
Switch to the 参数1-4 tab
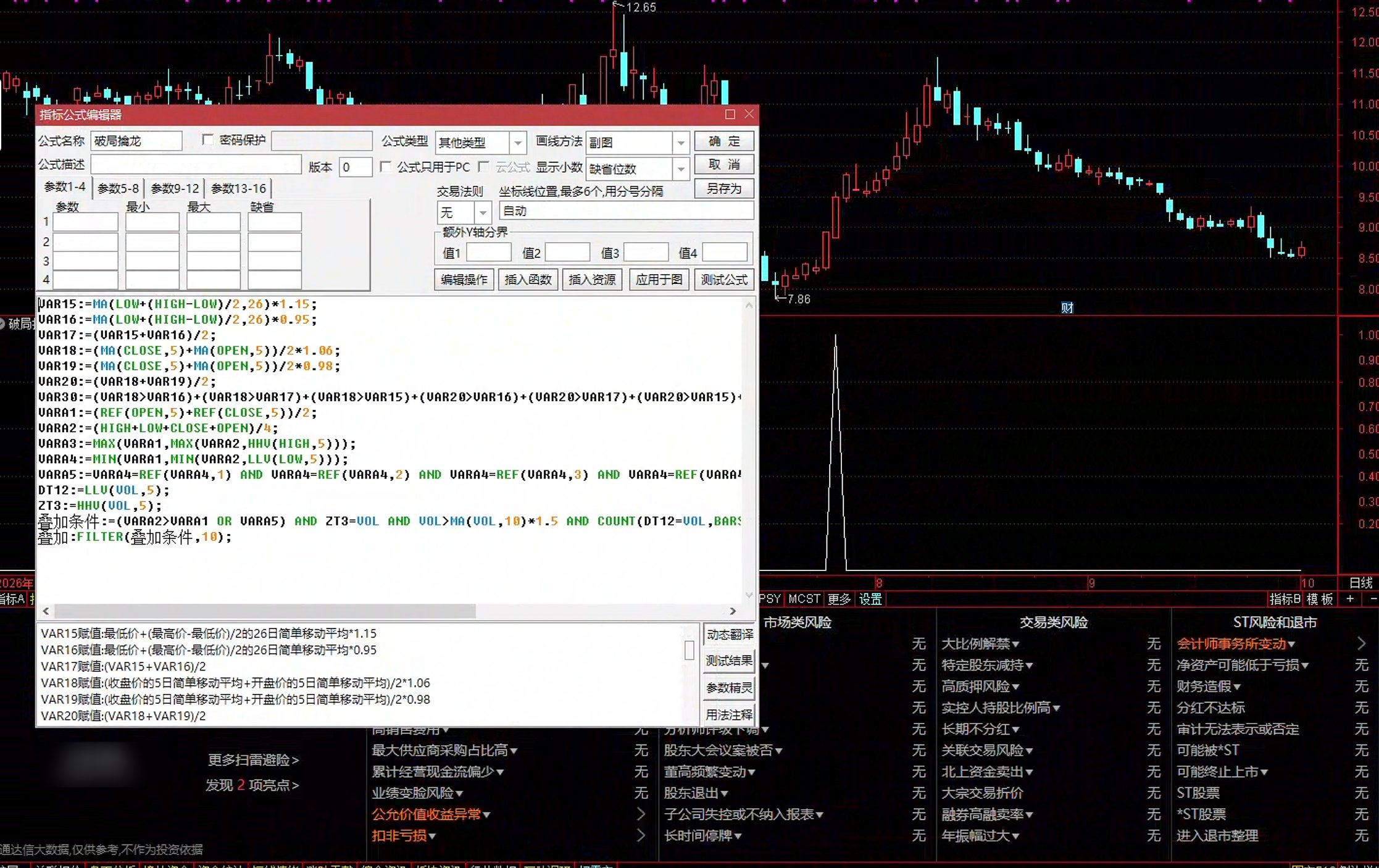(x=64, y=187)
